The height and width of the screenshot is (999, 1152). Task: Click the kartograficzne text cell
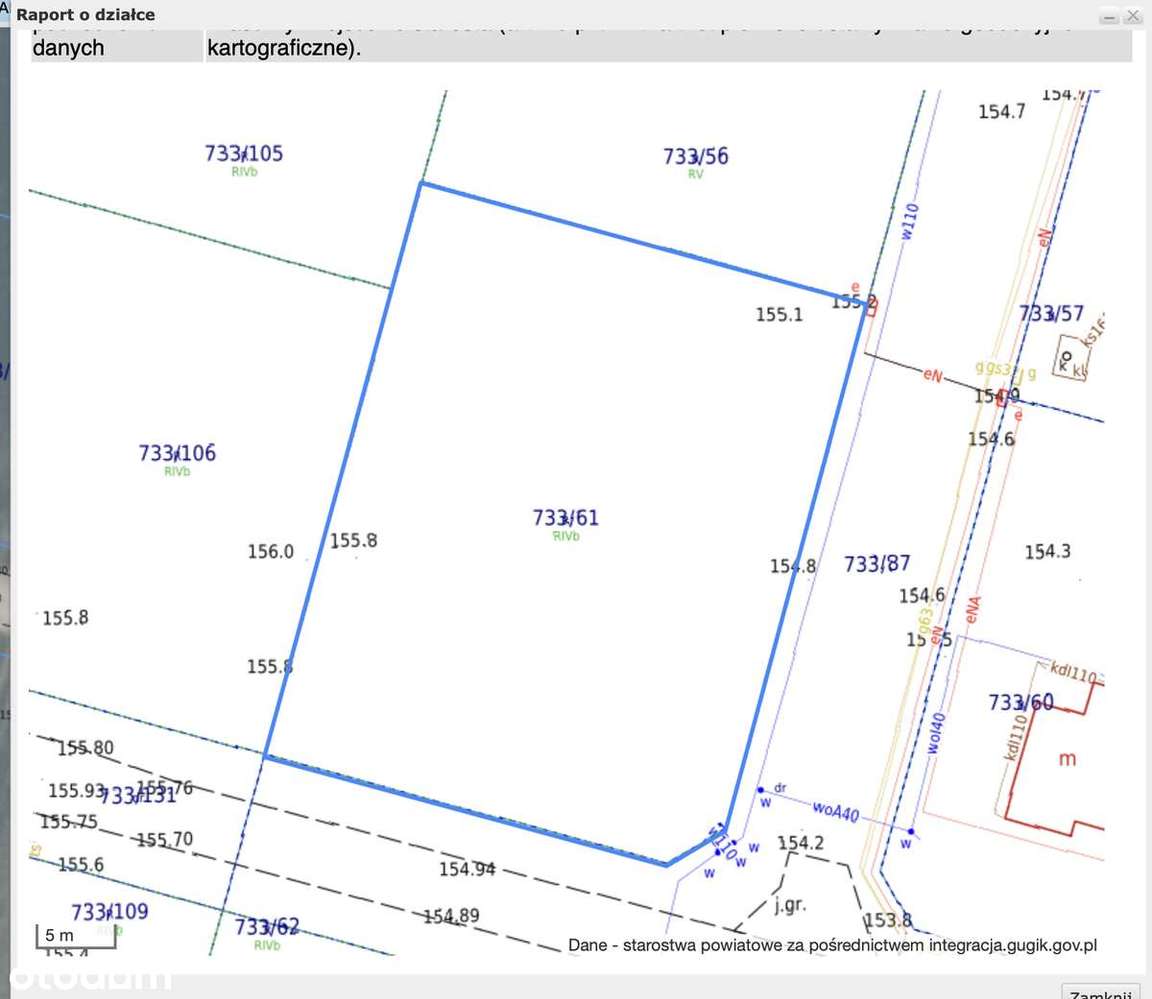tap(668, 46)
